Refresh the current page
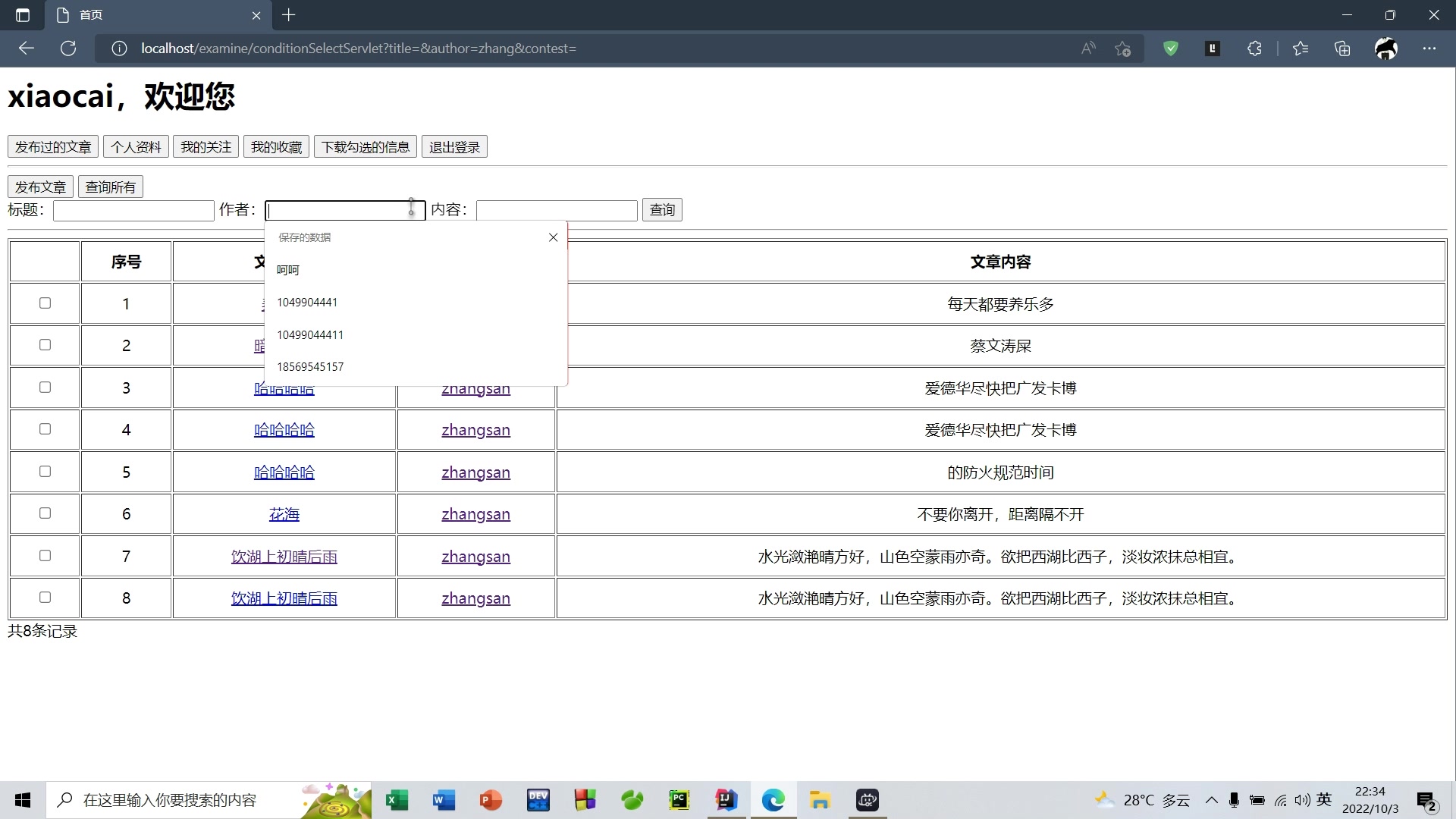Image resolution: width=1456 pixels, height=819 pixels. pyautogui.click(x=68, y=49)
